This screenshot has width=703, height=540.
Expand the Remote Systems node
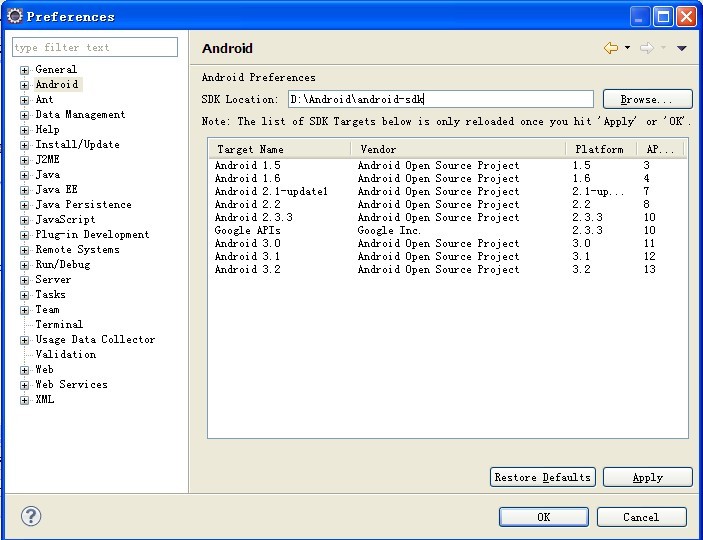[24, 250]
